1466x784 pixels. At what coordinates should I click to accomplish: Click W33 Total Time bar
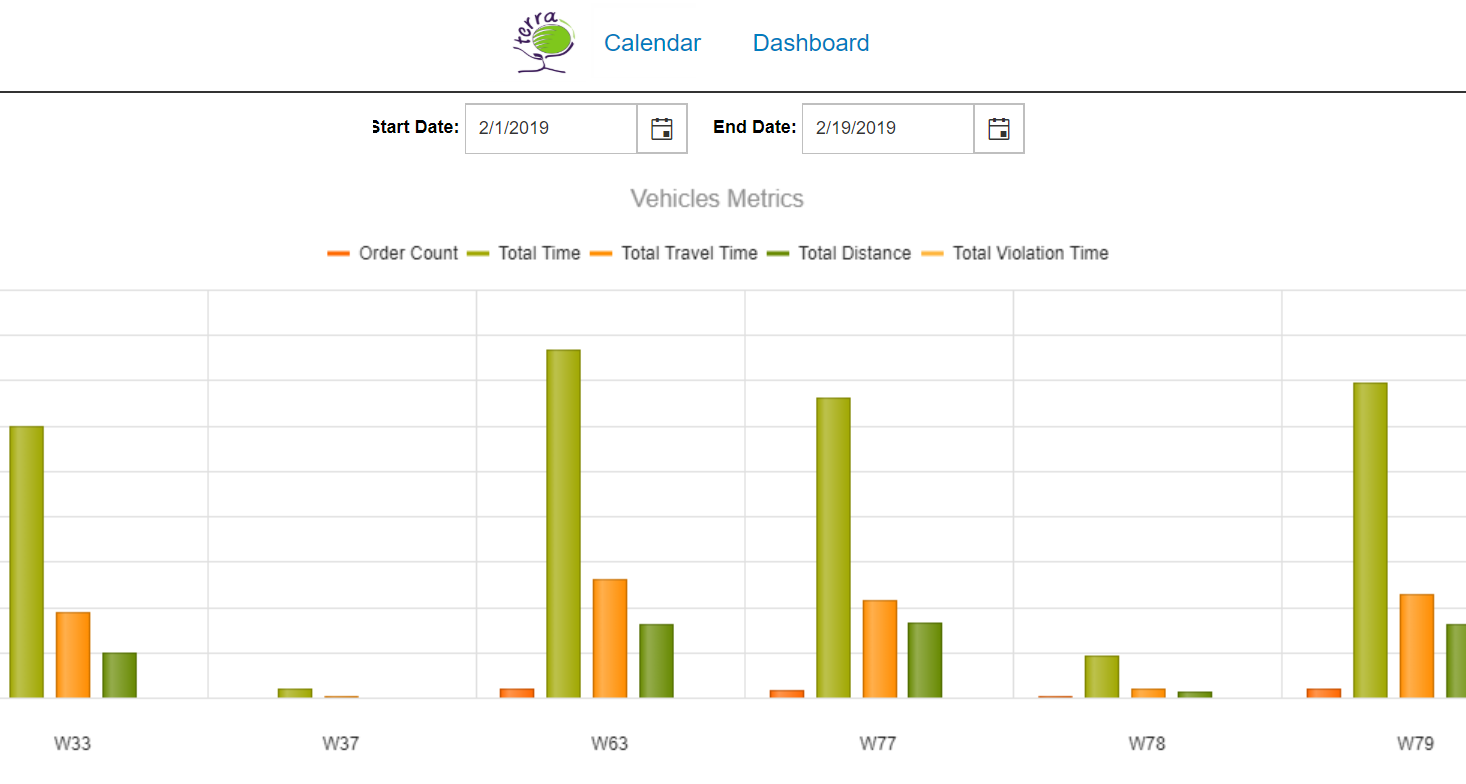[x=27, y=562]
